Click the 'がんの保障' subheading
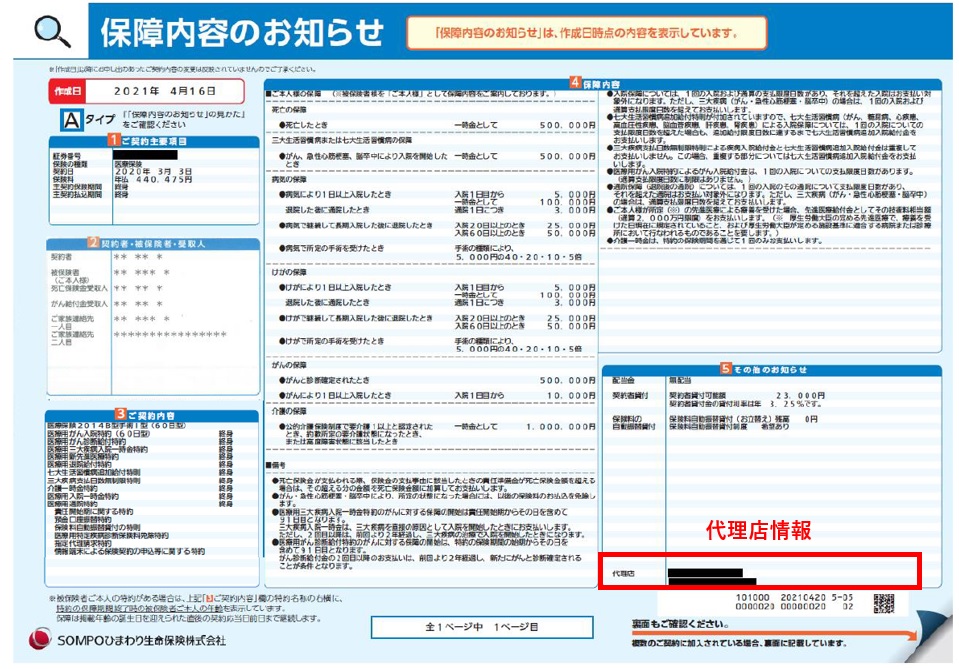This screenshot has height=669, width=959. [289, 364]
